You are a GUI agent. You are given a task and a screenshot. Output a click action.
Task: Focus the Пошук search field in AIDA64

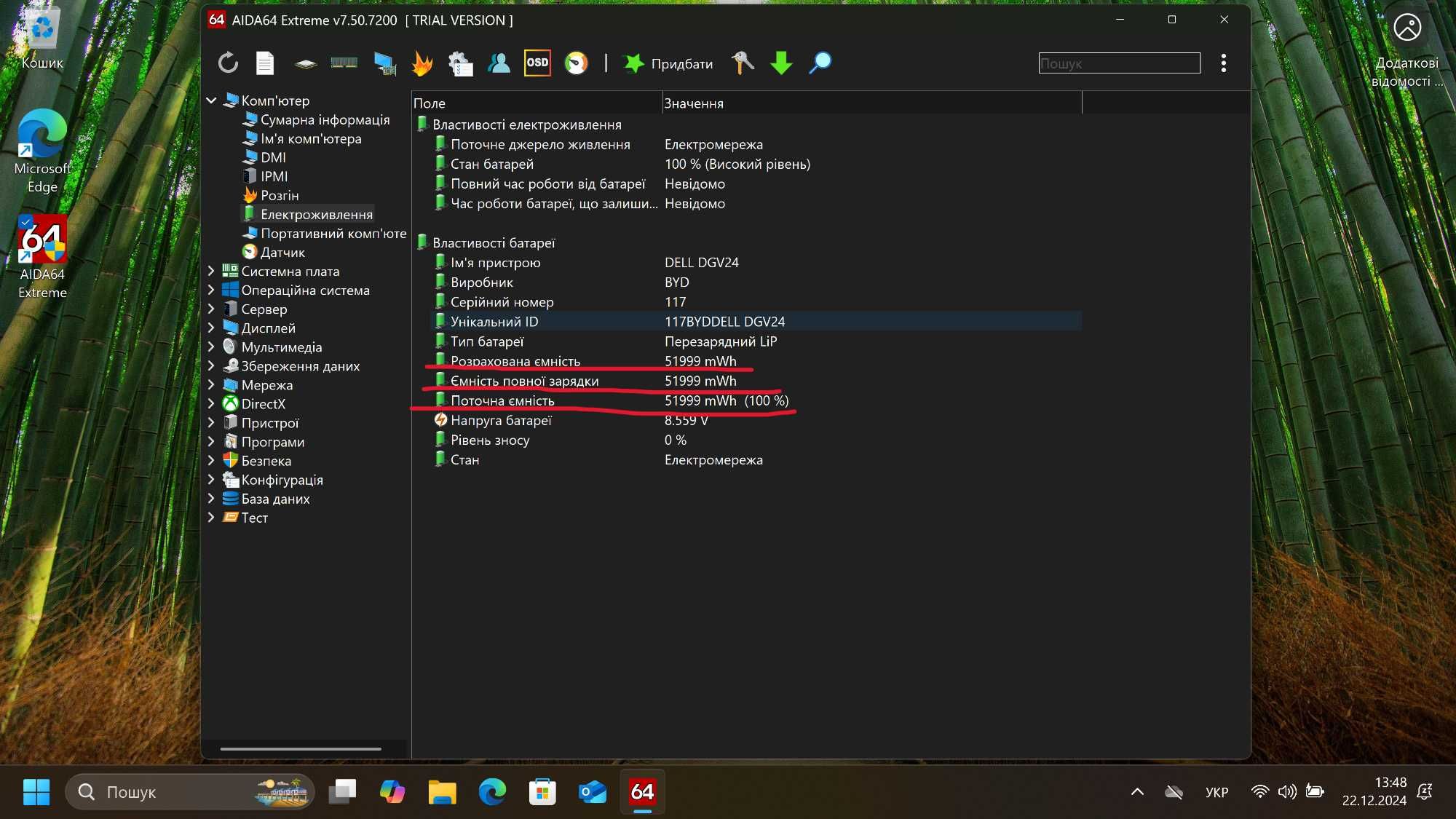tap(1119, 63)
